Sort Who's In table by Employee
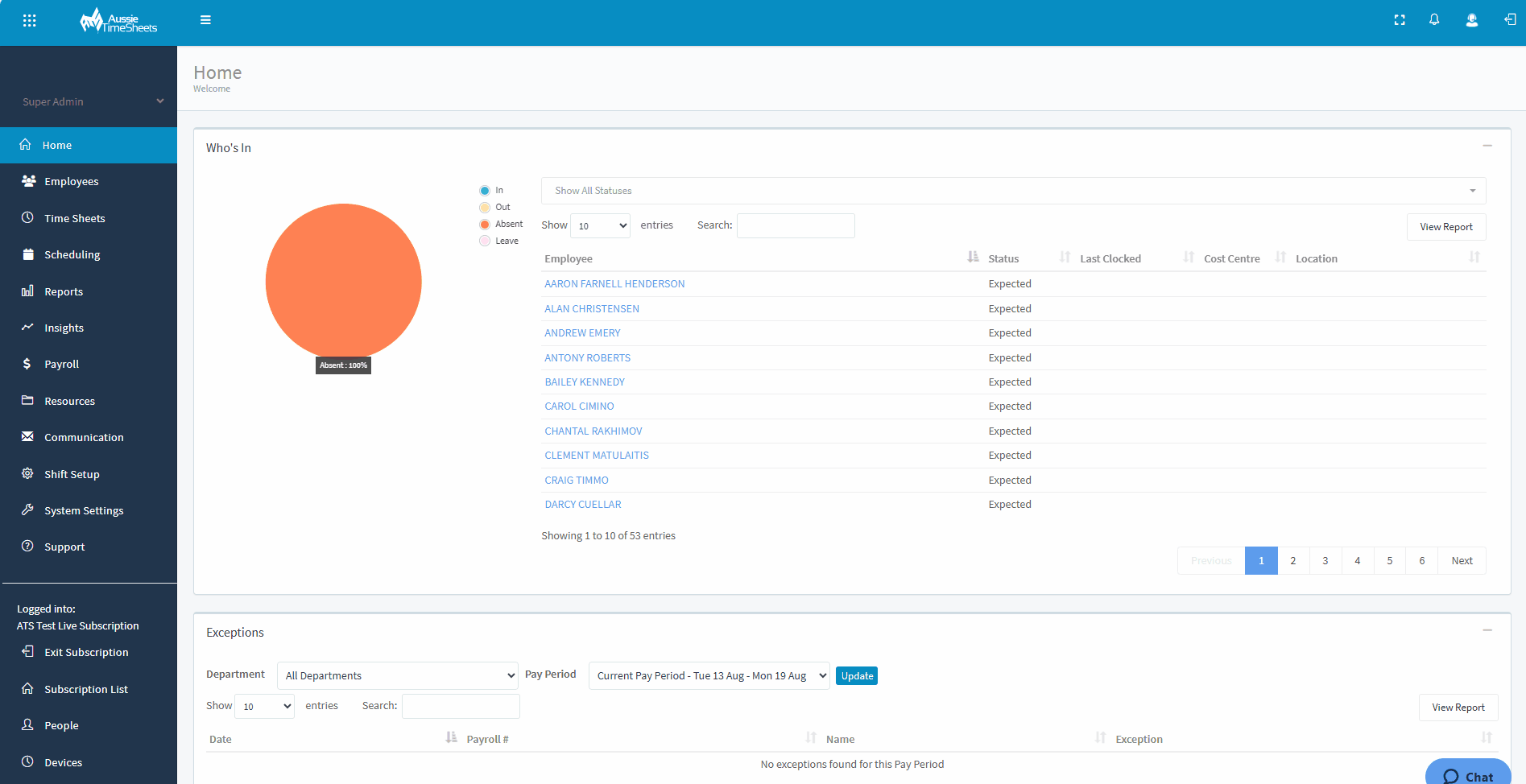This screenshot has height=784, width=1526. tap(761, 258)
